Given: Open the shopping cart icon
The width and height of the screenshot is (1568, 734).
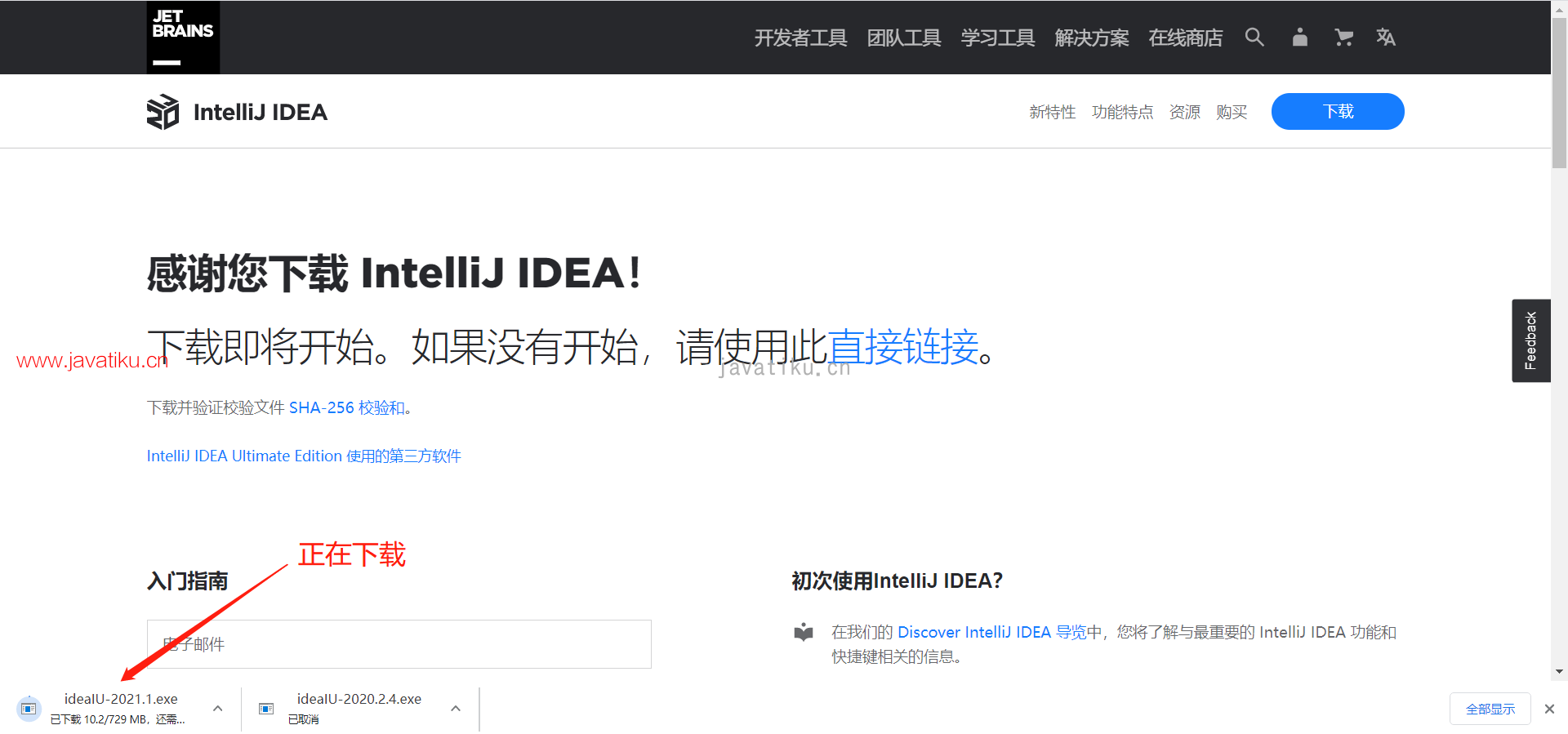Looking at the screenshot, I should 1343,37.
